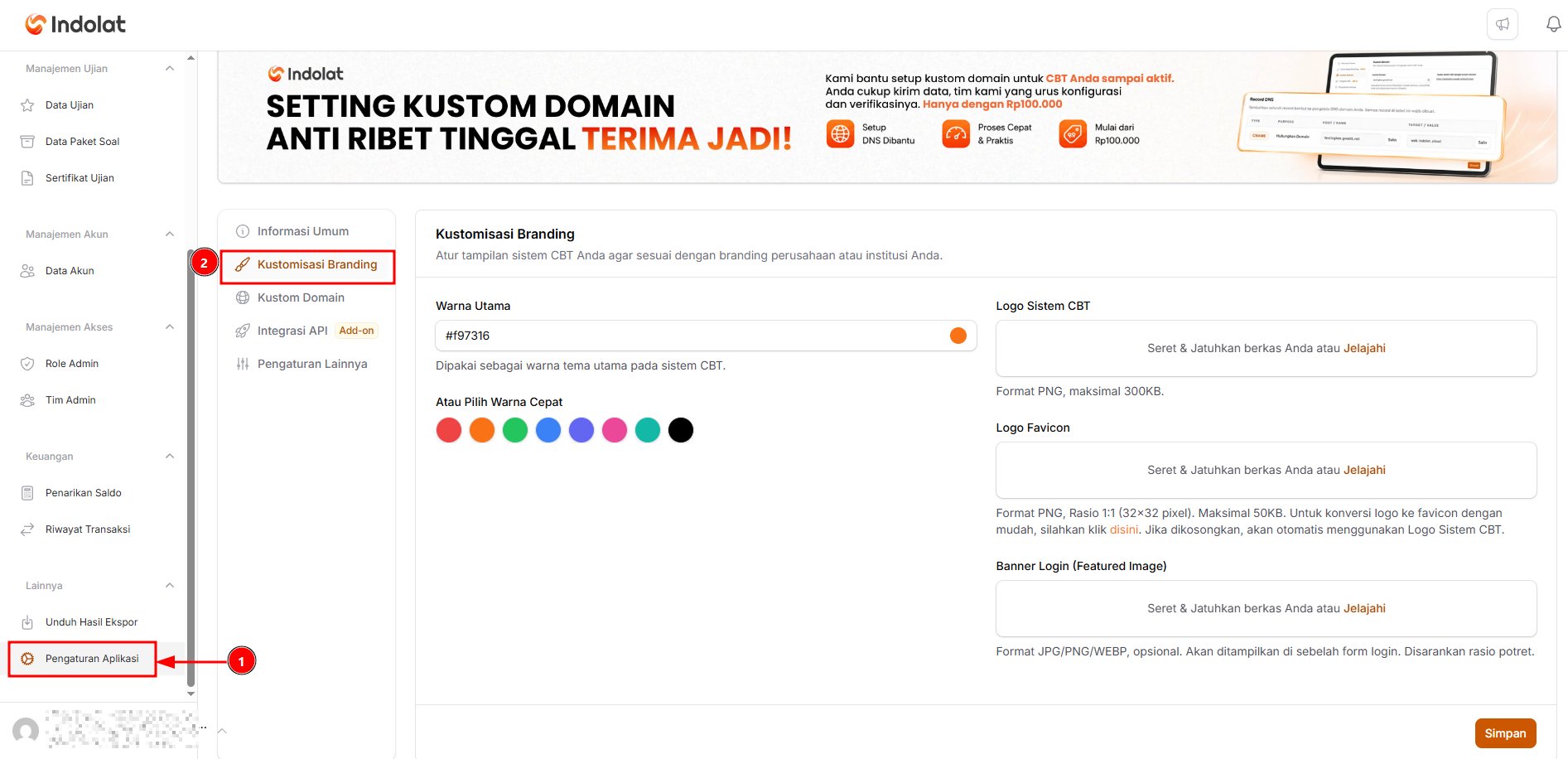Open the notifications bell icon
1568x759 pixels.
pyautogui.click(x=1553, y=24)
